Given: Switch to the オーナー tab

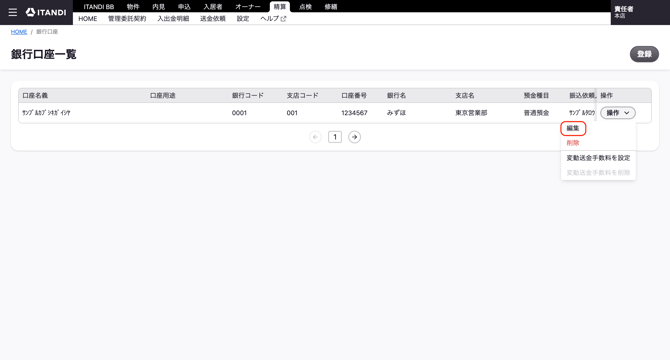Looking at the screenshot, I should pyautogui.click(x=248, y=7).
